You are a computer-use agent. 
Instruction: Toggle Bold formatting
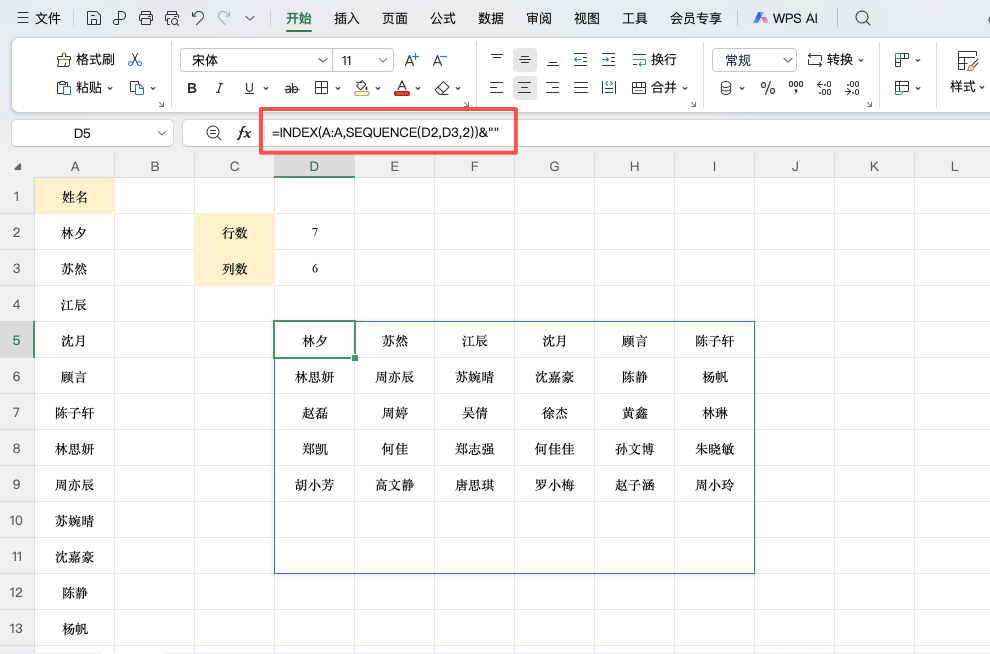coord(192,88)
